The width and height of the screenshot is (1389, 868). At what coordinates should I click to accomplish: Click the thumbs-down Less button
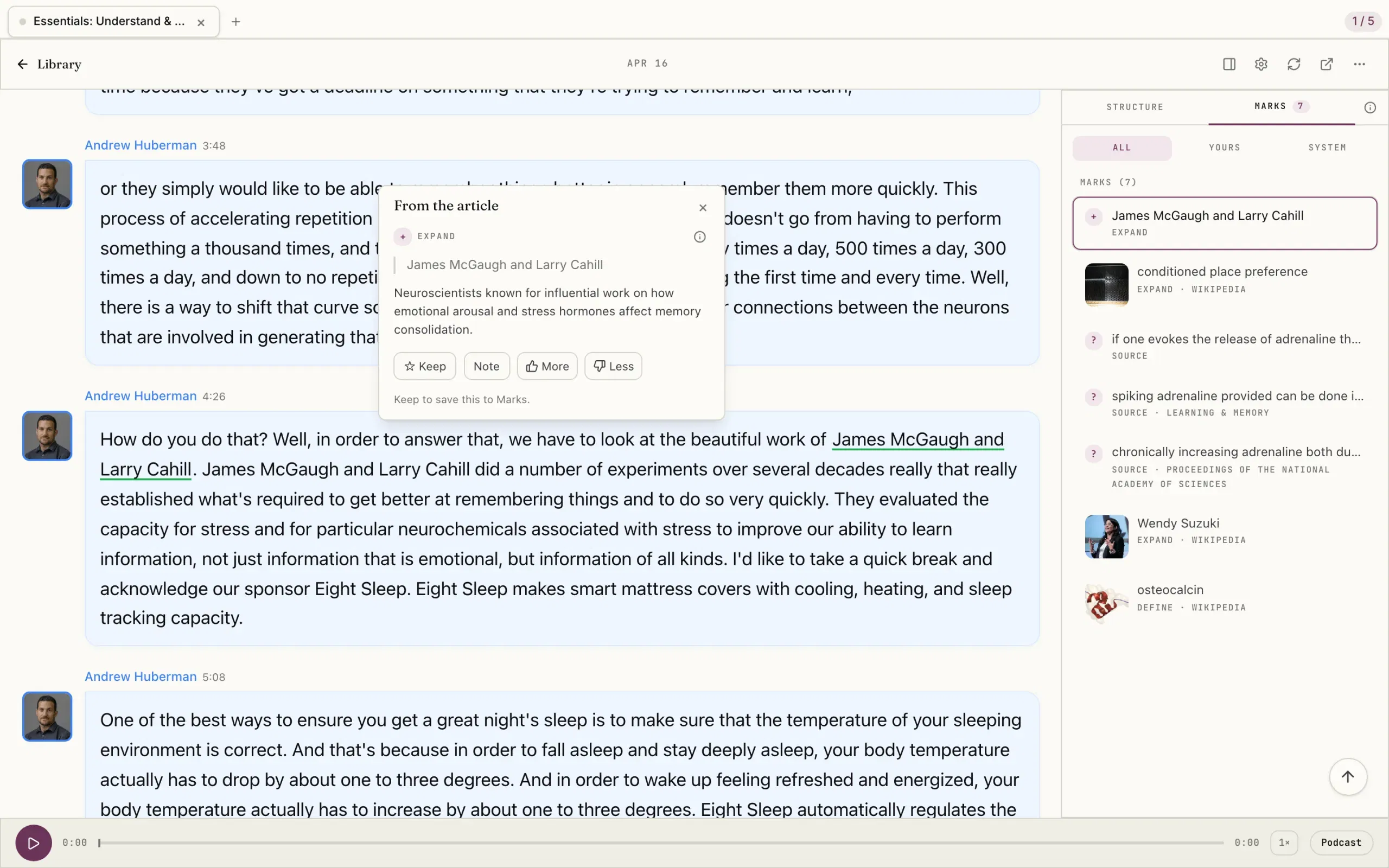click(613, 366)
